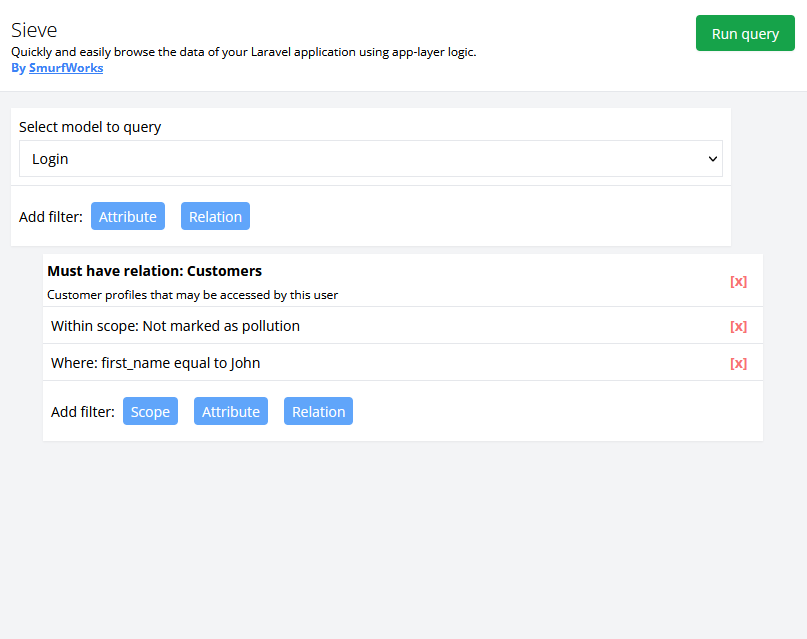Image resolution: width=807 pixels, height=639 pixels.
Task: Add a Relation filter to the Login model
Action: [215, 216]
